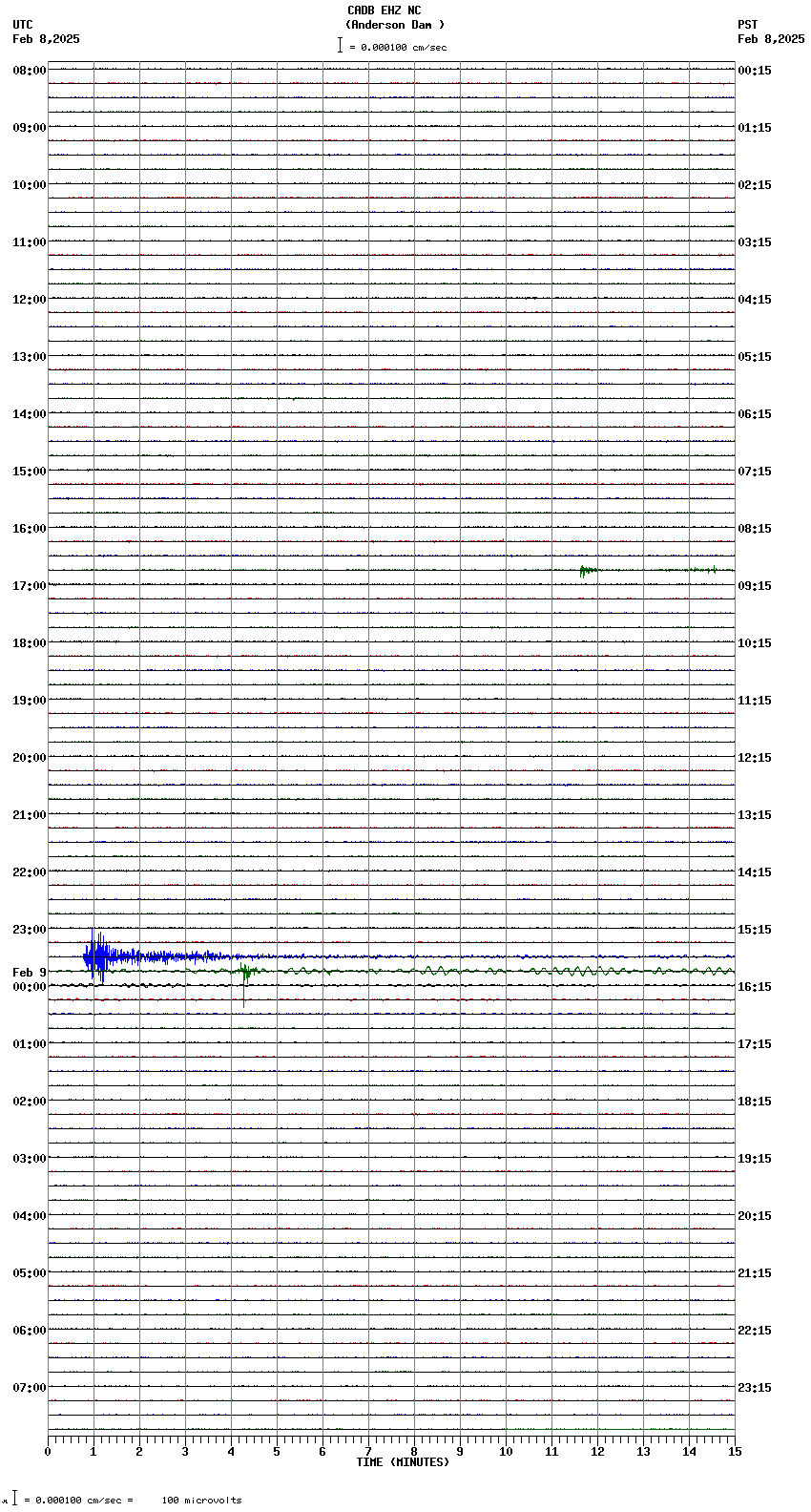Click the station title CADB EHZ NC
This screenshot has height=1512, width=811.
[384, 10]
